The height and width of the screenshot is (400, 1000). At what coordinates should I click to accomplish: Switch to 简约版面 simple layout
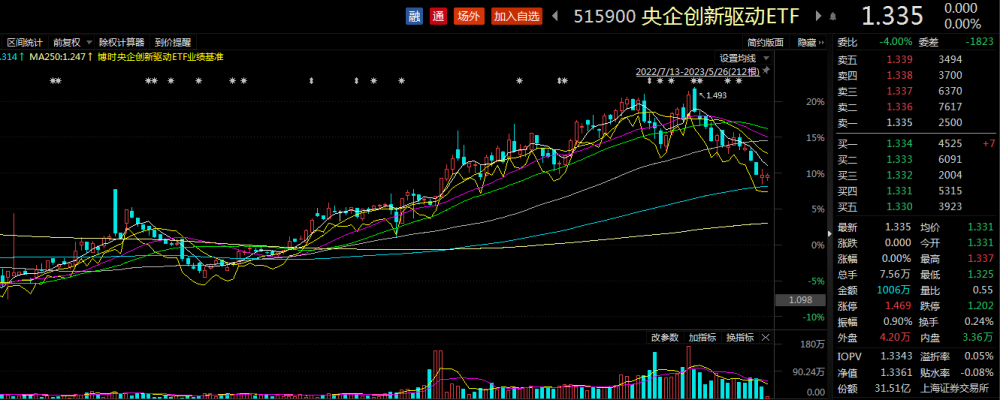click(765, 43)
